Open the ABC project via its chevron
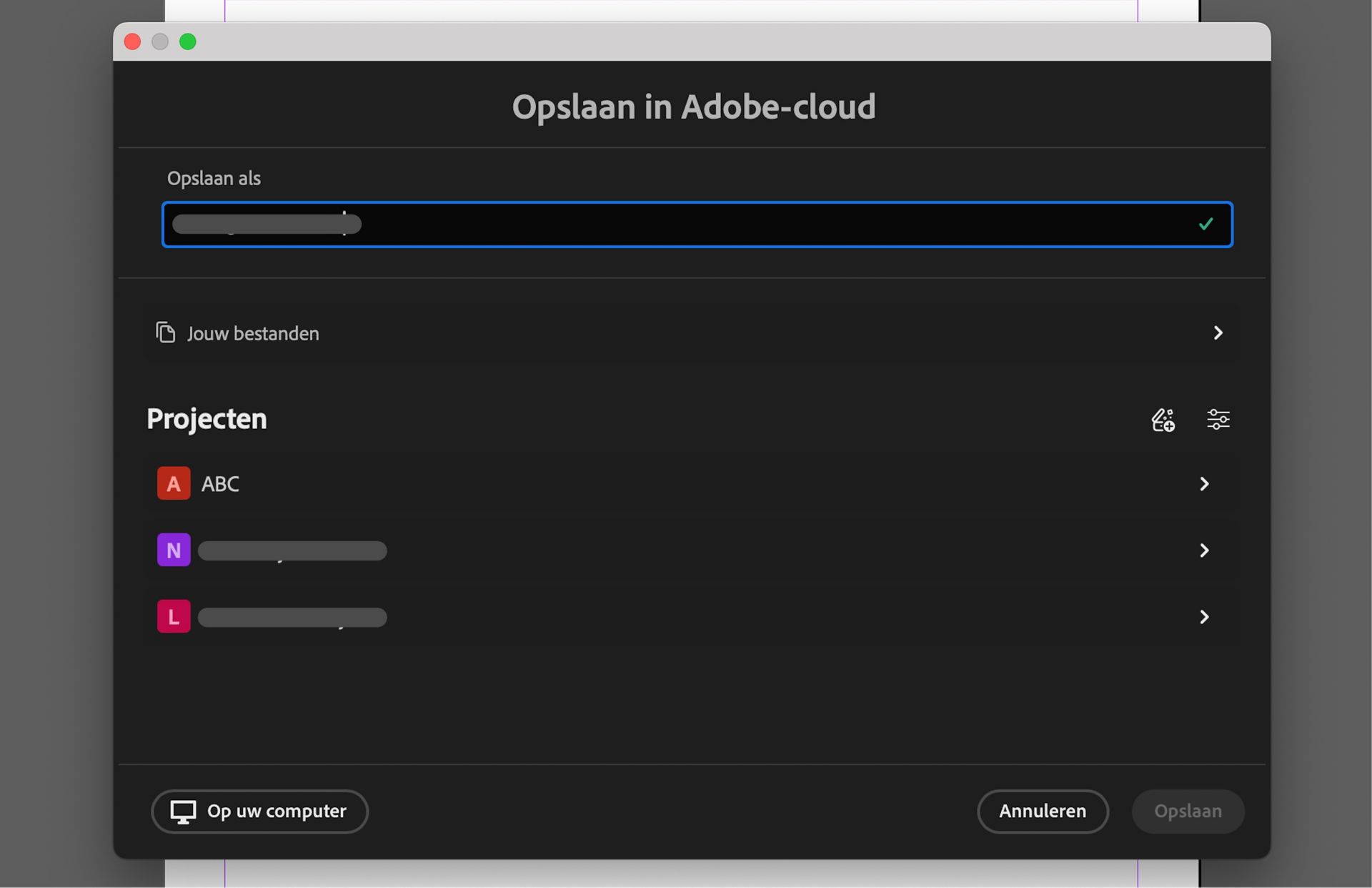 click(x=1205, y=483)
